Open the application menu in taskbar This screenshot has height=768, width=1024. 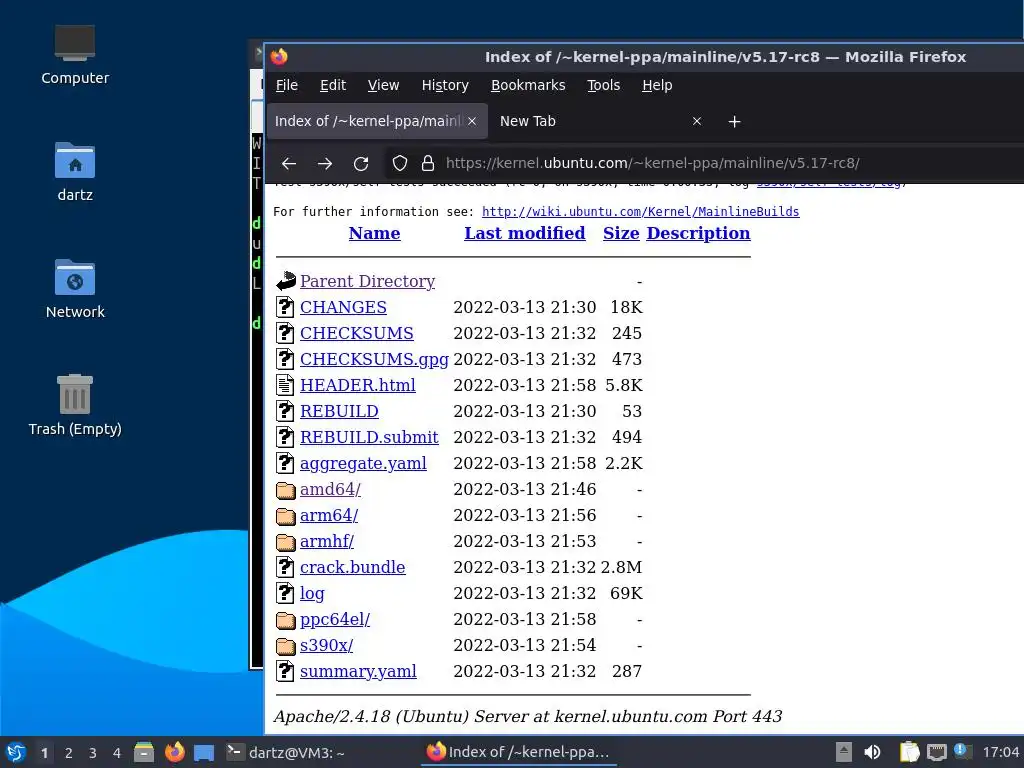16,753
